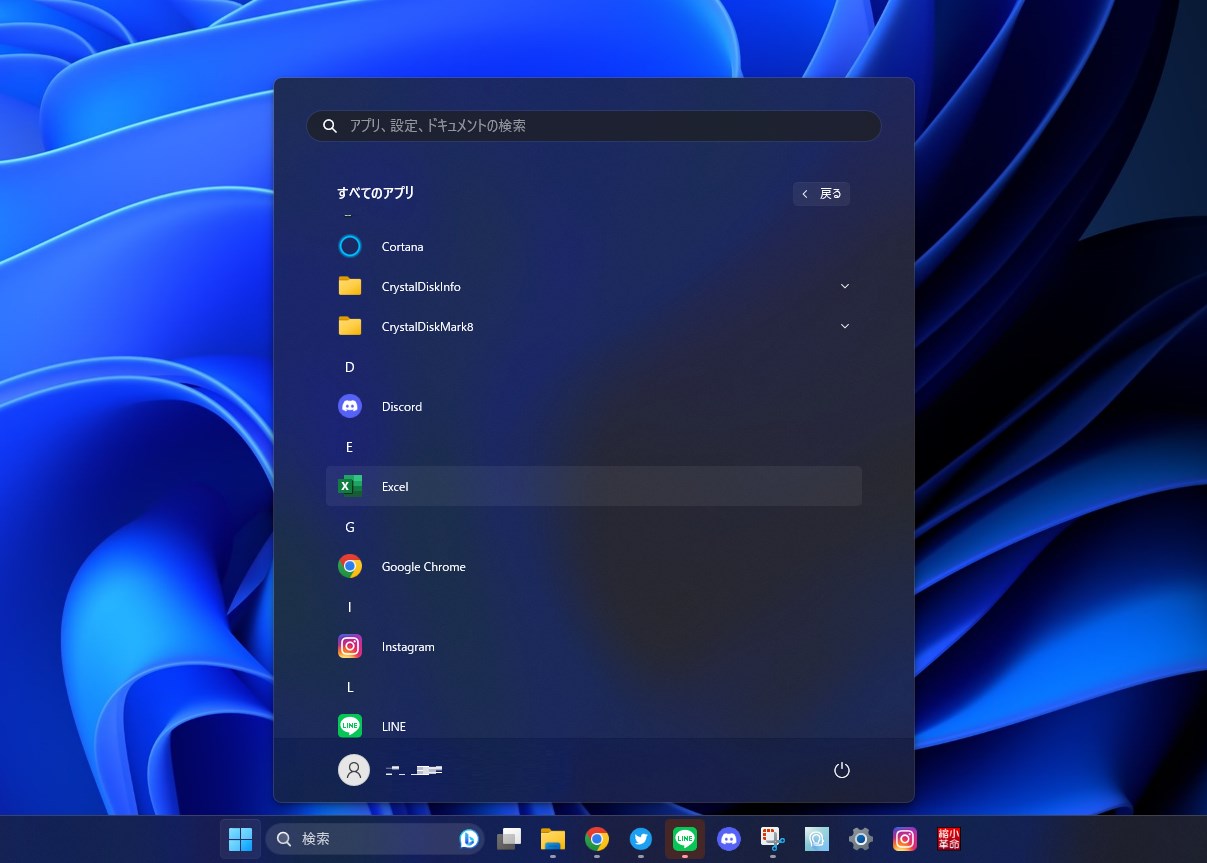The image size is (1207, 863).
Task: Click the CrystalDiskInfo folder icon
Action: [350, 286]
